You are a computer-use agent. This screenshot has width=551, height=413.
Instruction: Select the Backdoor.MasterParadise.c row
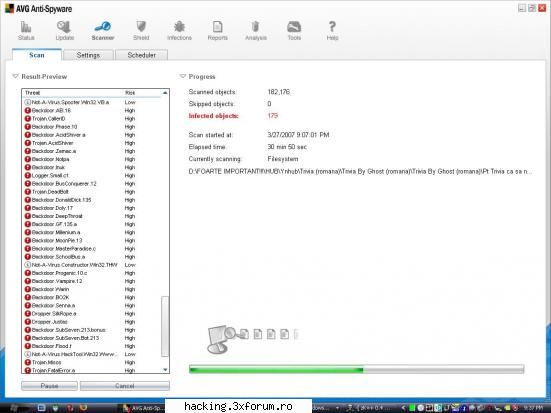[x=92, y=249]
